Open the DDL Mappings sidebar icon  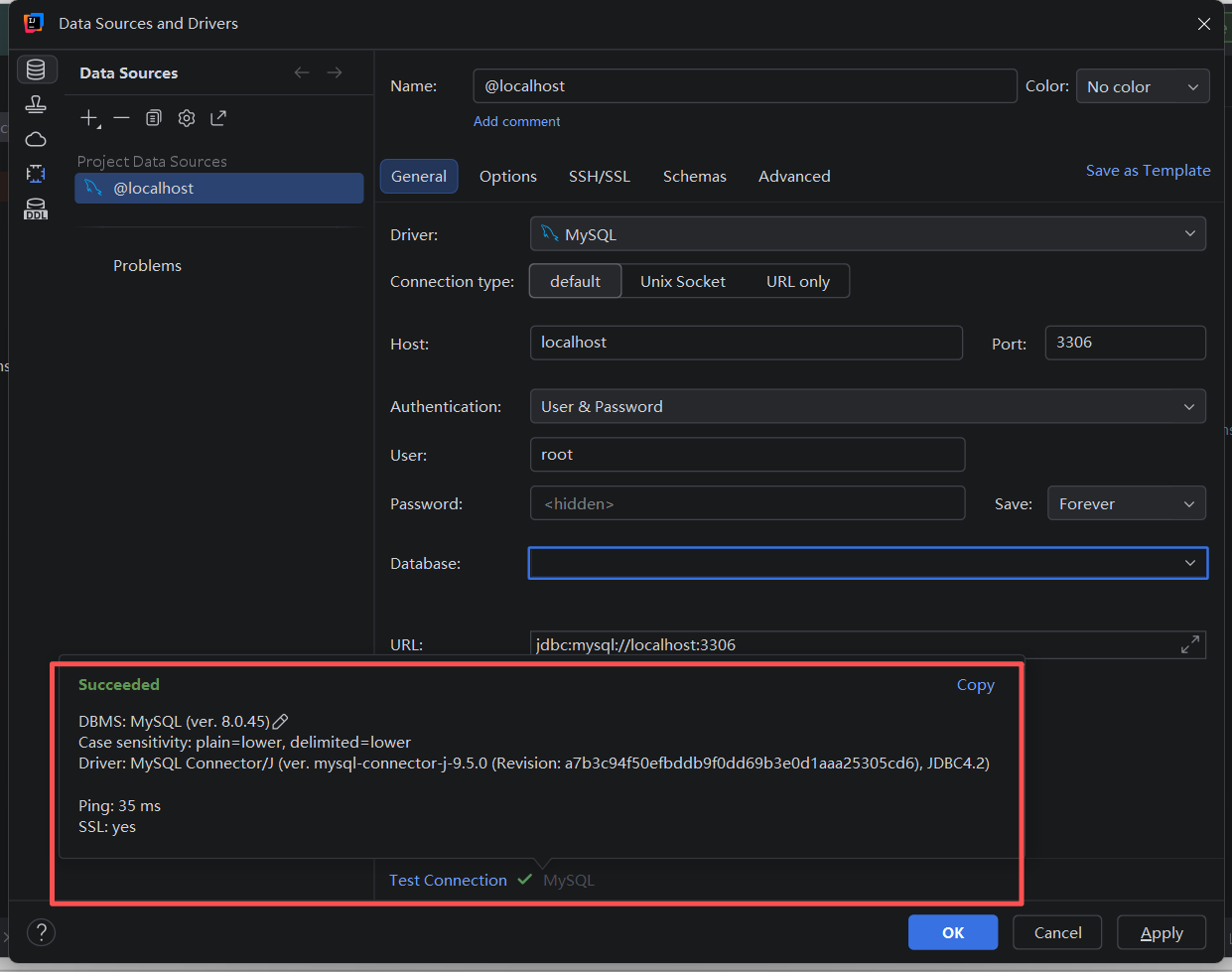pos(36,208)
